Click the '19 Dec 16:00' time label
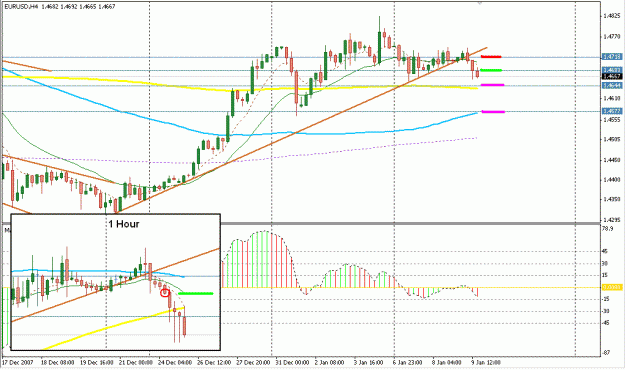Viewport: 625px width, 370px height. (97, 363)
